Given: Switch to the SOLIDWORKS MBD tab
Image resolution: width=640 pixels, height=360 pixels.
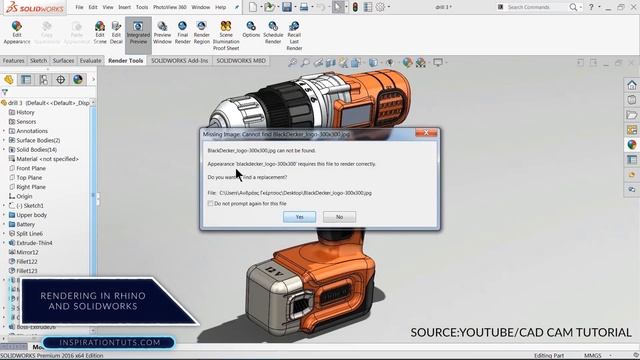Looking at the screenshot, I should (x=241, y=60).
